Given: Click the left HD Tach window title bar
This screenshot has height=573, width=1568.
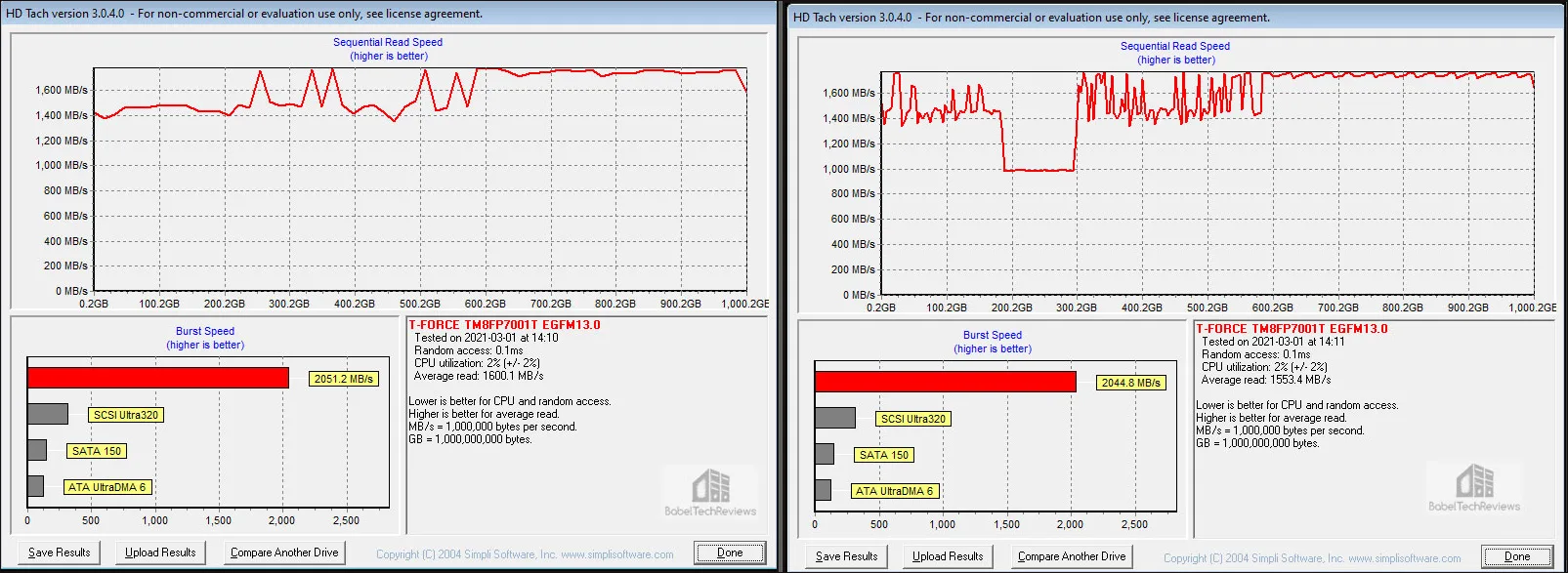Looking at the screenshot, I should [389, 14].
